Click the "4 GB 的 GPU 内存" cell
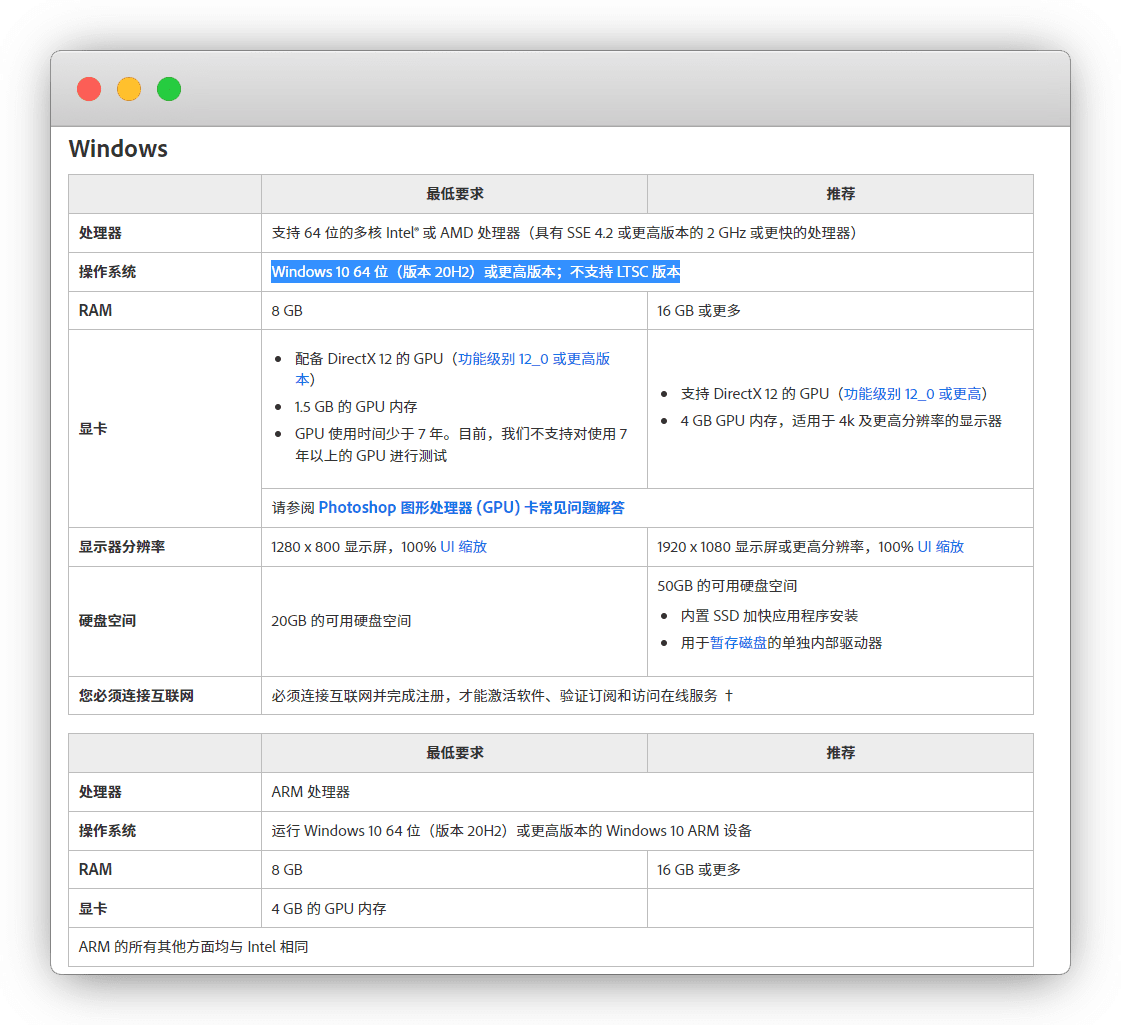 click(x=329, y=909)
